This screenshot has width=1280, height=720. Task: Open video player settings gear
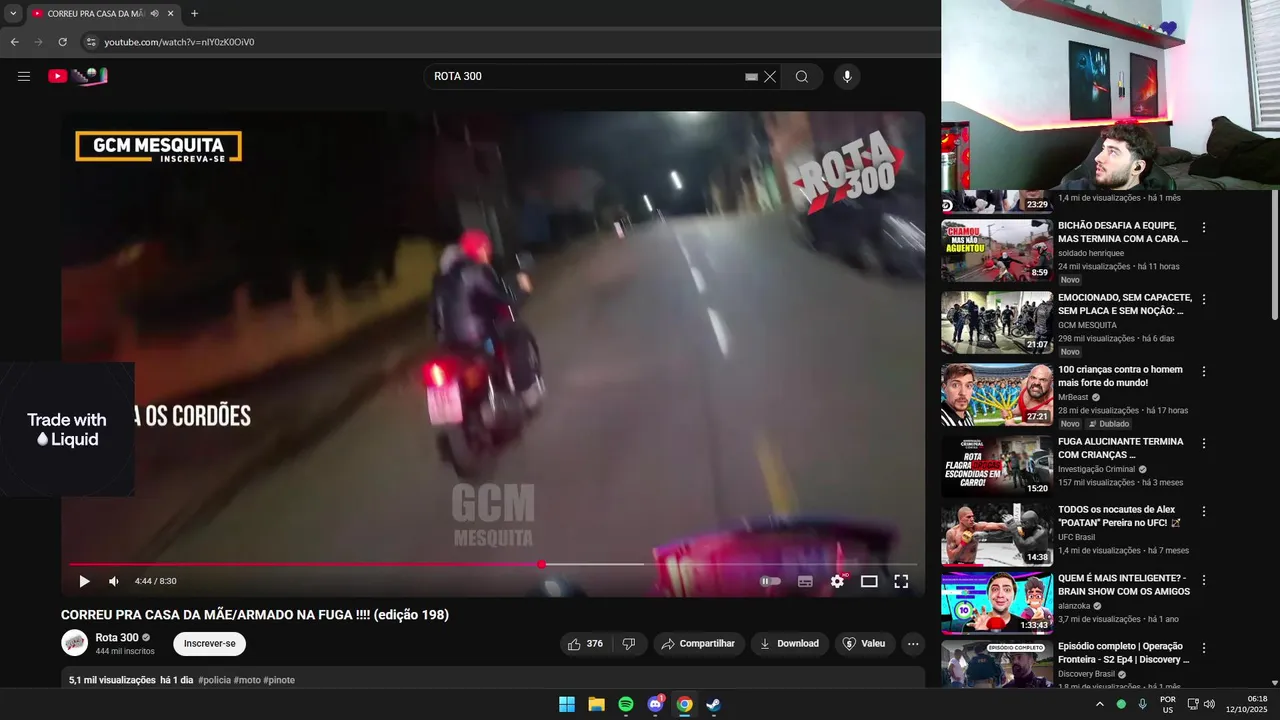coord(838,581)
